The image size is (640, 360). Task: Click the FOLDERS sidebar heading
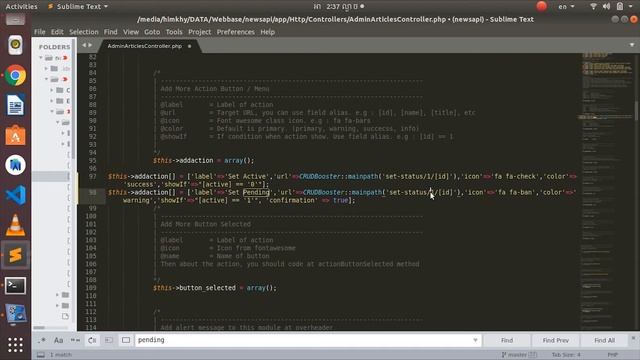(54, 47)
